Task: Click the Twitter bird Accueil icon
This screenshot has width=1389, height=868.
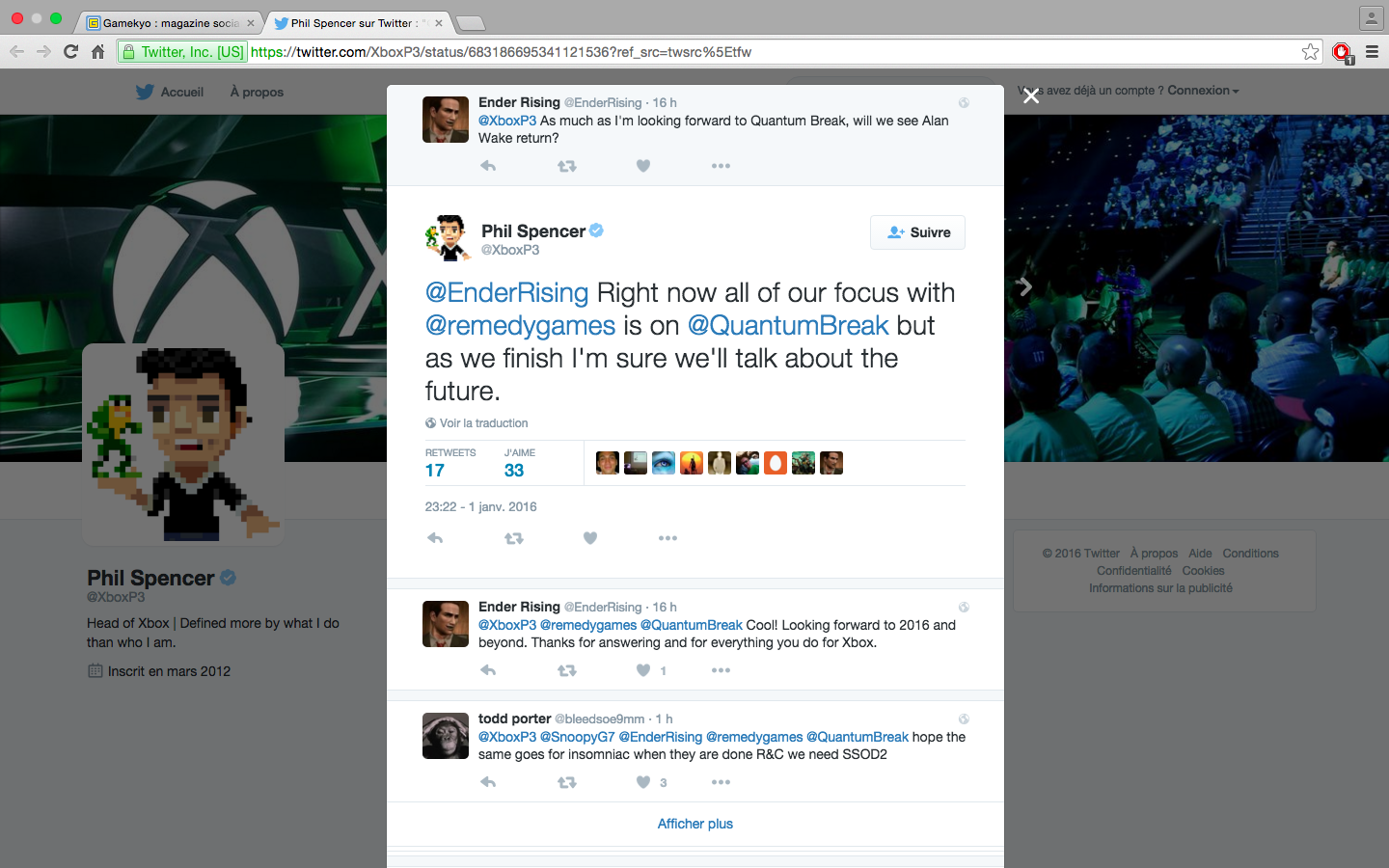Action: (x=145, y=92)
